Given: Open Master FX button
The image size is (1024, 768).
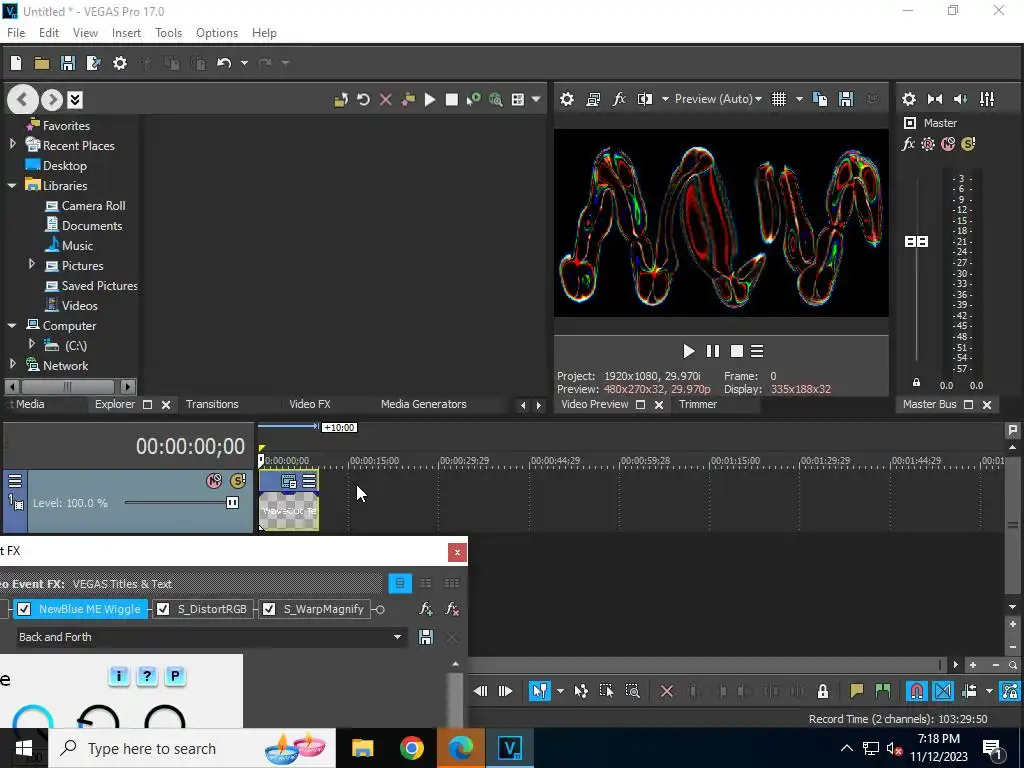Looking at the screenshot, I should click(x=908, y=144).
